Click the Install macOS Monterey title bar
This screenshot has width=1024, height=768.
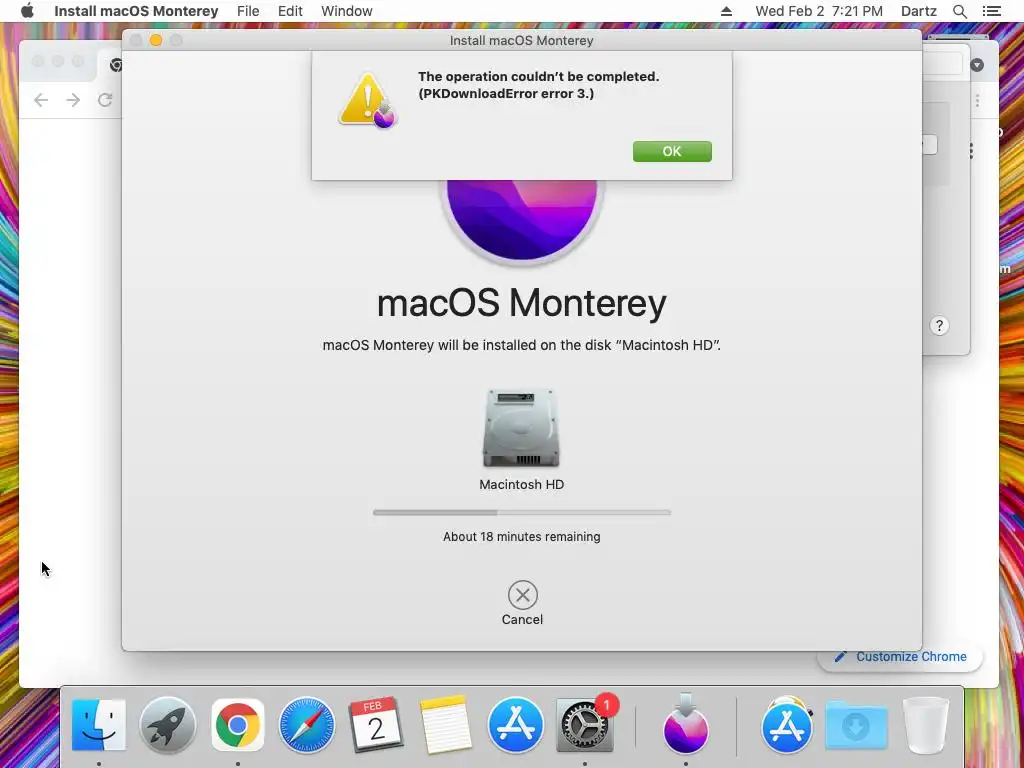(522, 40)
